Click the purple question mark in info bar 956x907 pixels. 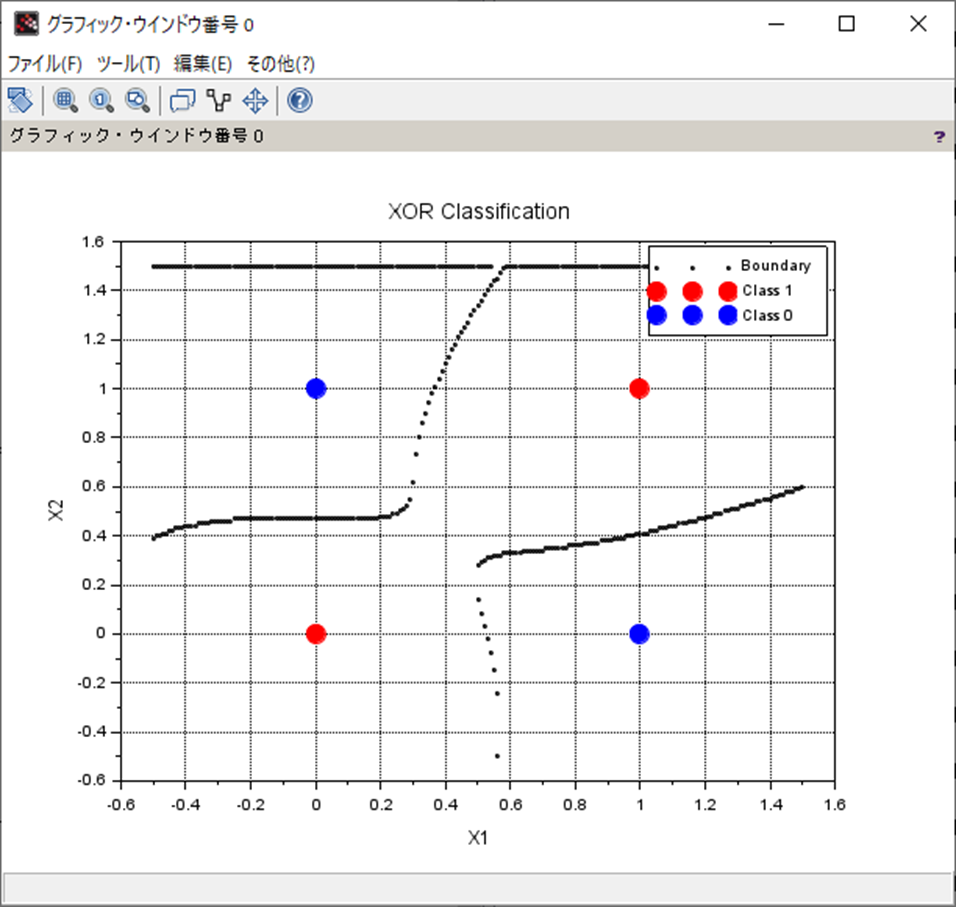pyautogui.click(x=939, y=137)
